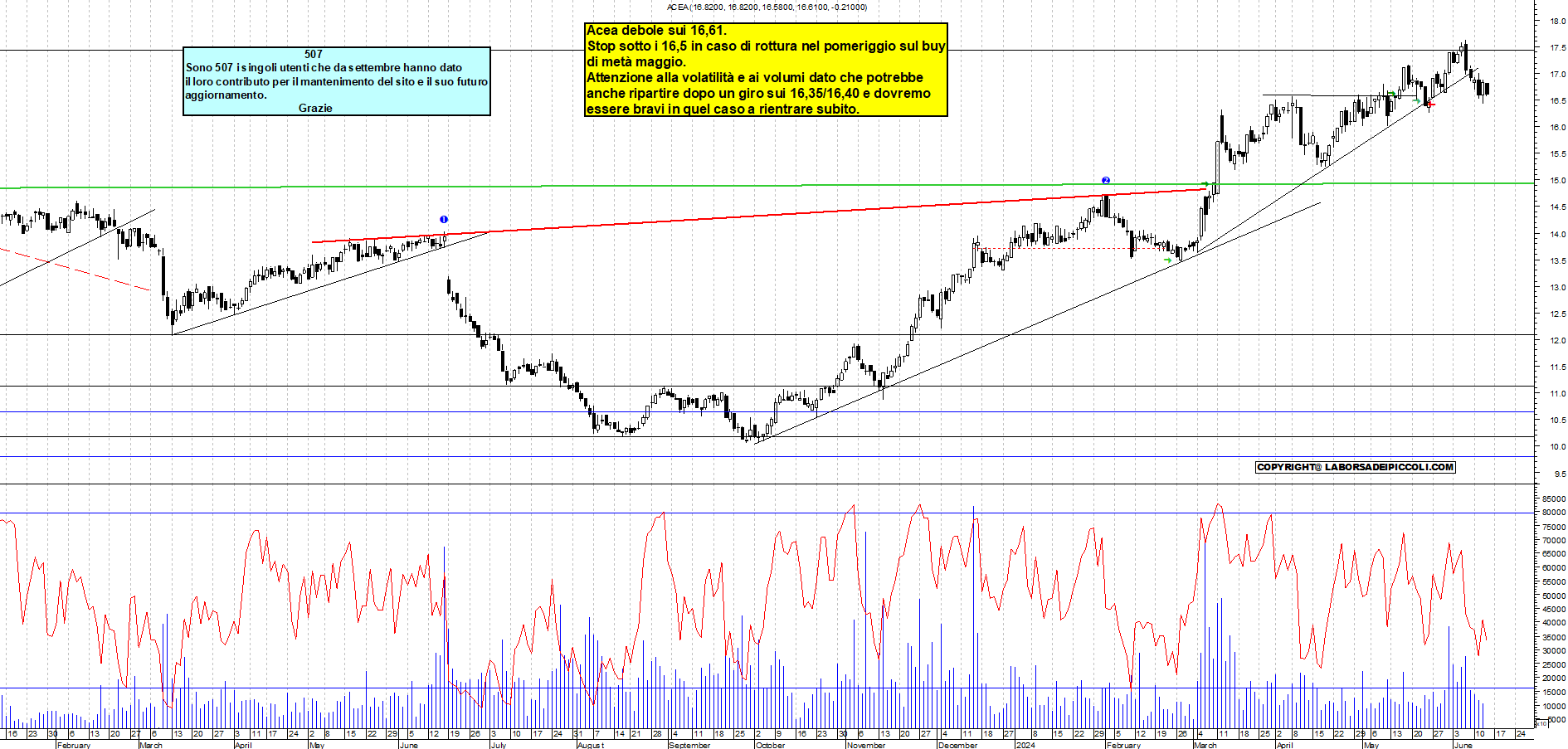Click the 2024 year label on the date axis
The width and height of the screenshot is (1568, 749).
1025,745
